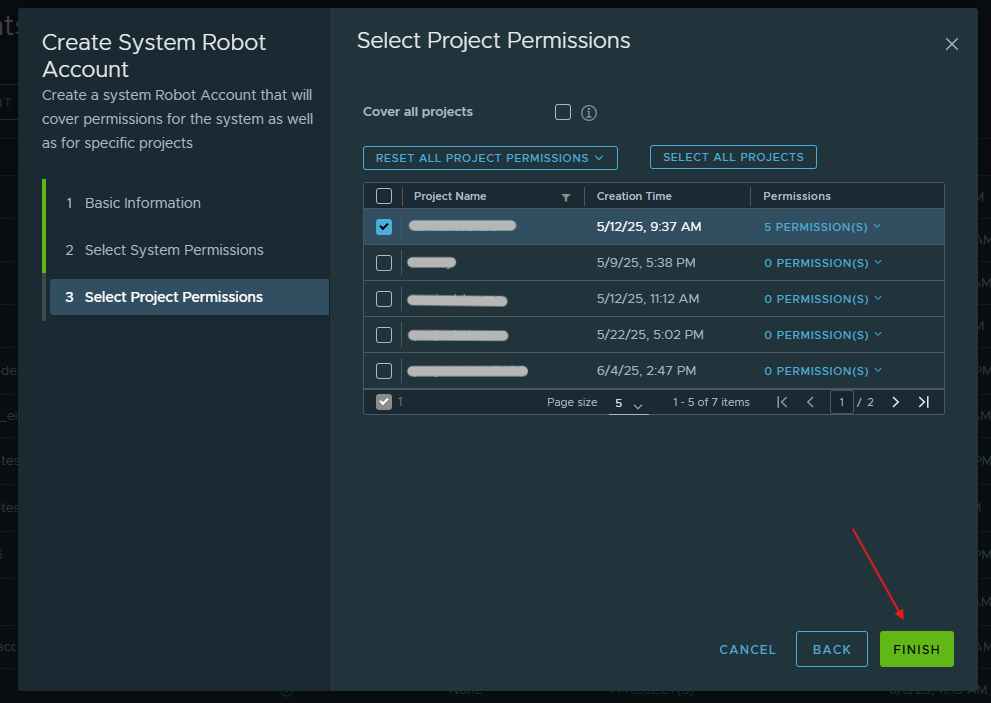
Task: Enable the Cover all projects checkbox
Action: point(563,112)
